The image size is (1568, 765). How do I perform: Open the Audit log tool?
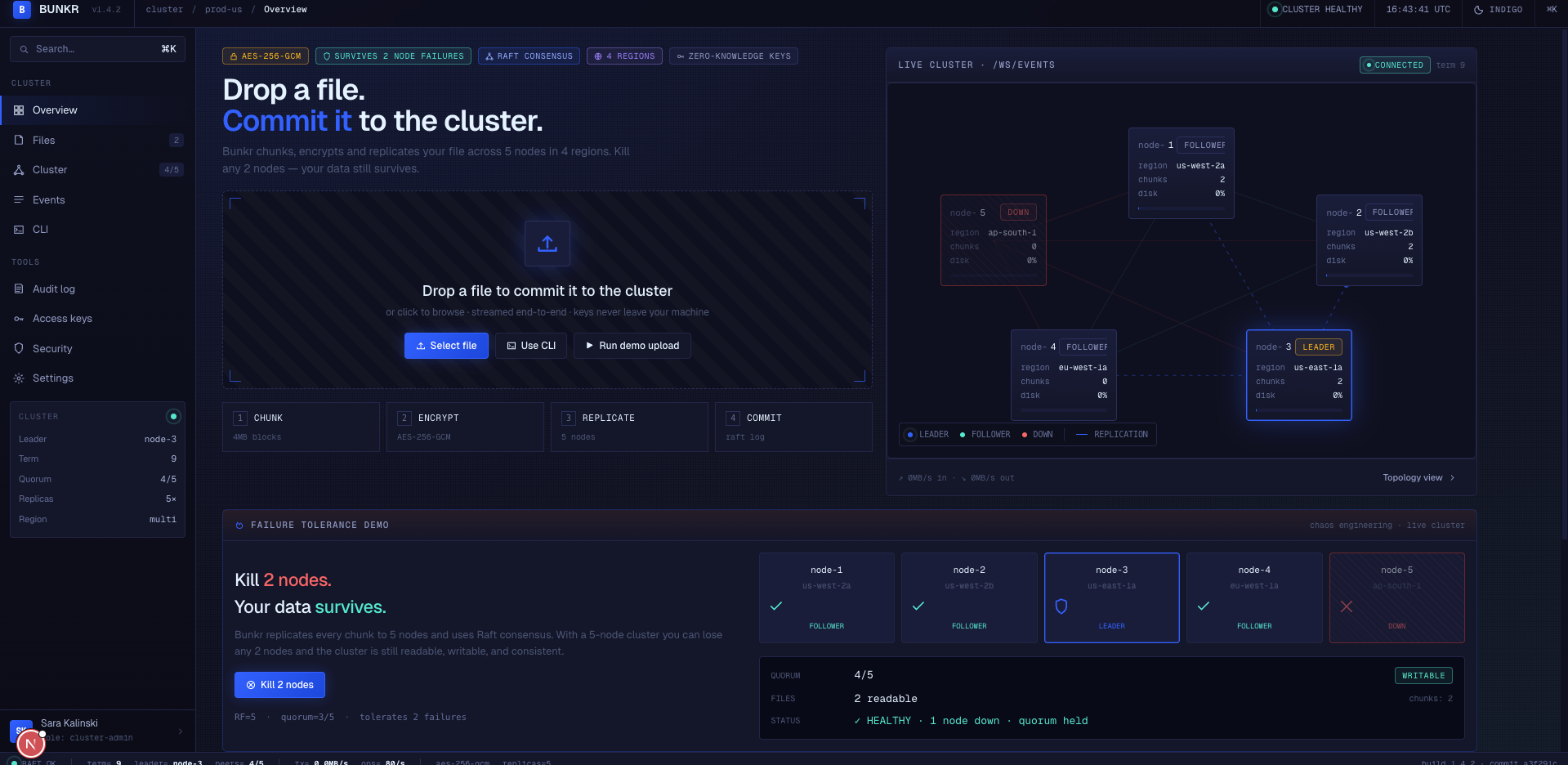click(x=97, y=289)
